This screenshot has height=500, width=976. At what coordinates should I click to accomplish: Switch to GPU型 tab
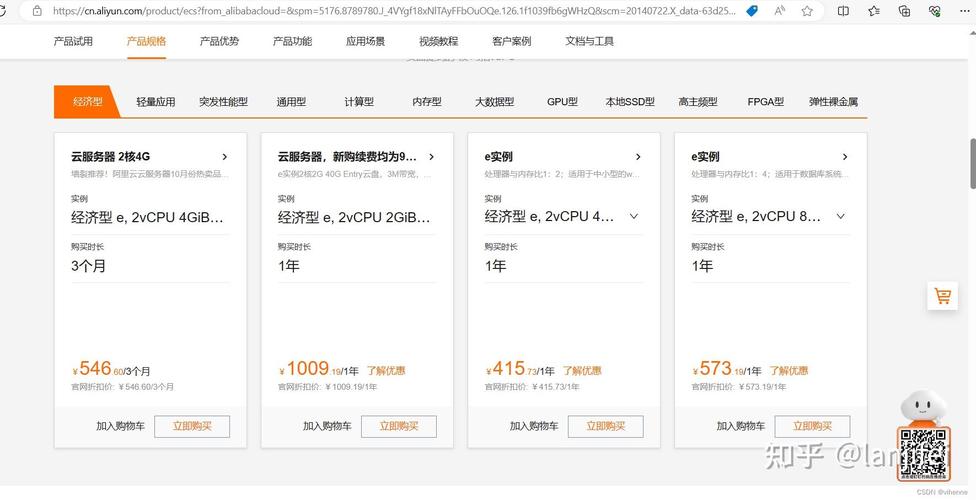(x=563, y=101)
